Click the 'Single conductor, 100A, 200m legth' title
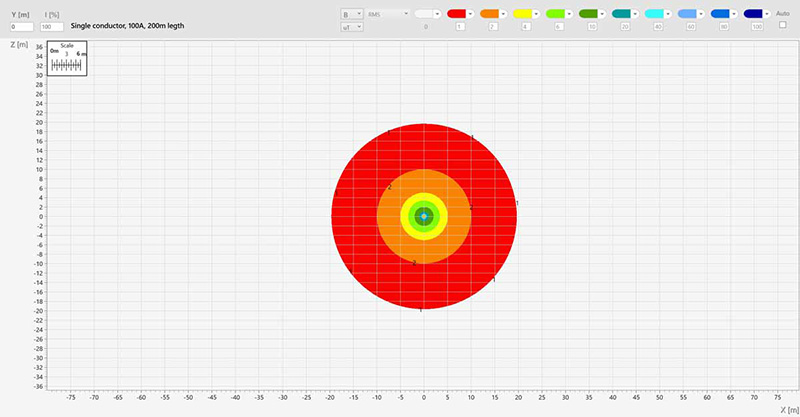 pyautogui.click(x=128, y=26)
